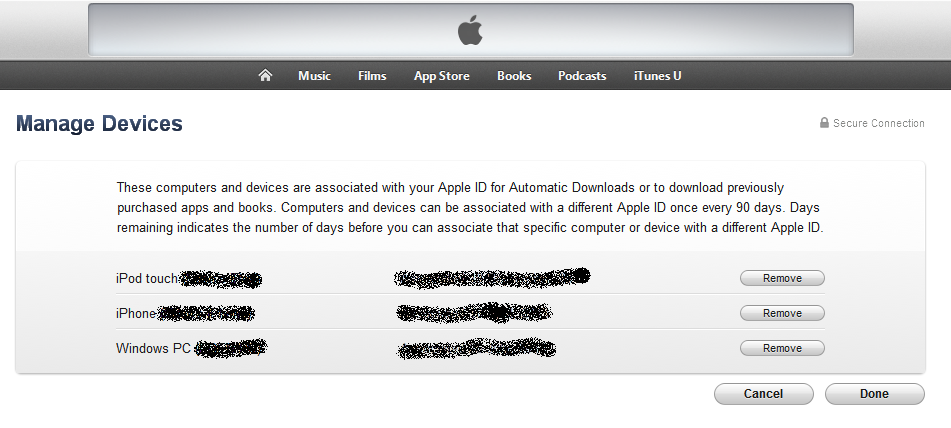
Task: Open the Music section
Action: (x=314, y=76)
